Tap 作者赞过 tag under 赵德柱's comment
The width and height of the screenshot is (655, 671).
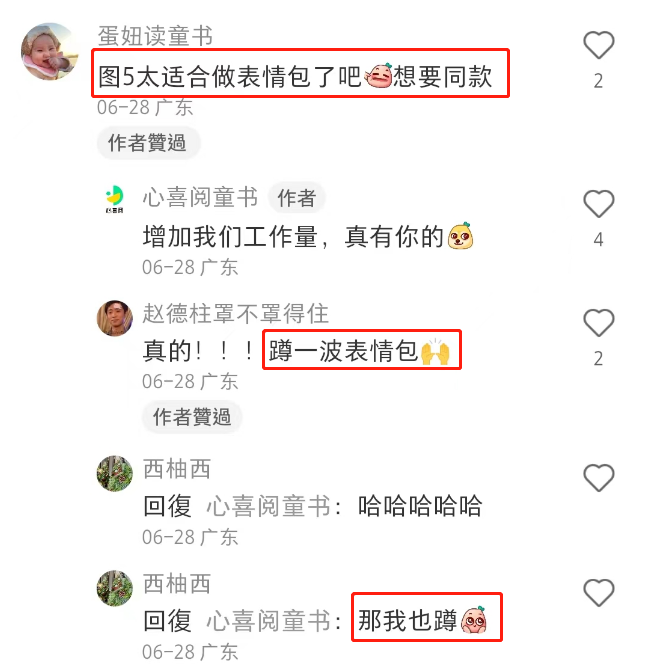193,417
